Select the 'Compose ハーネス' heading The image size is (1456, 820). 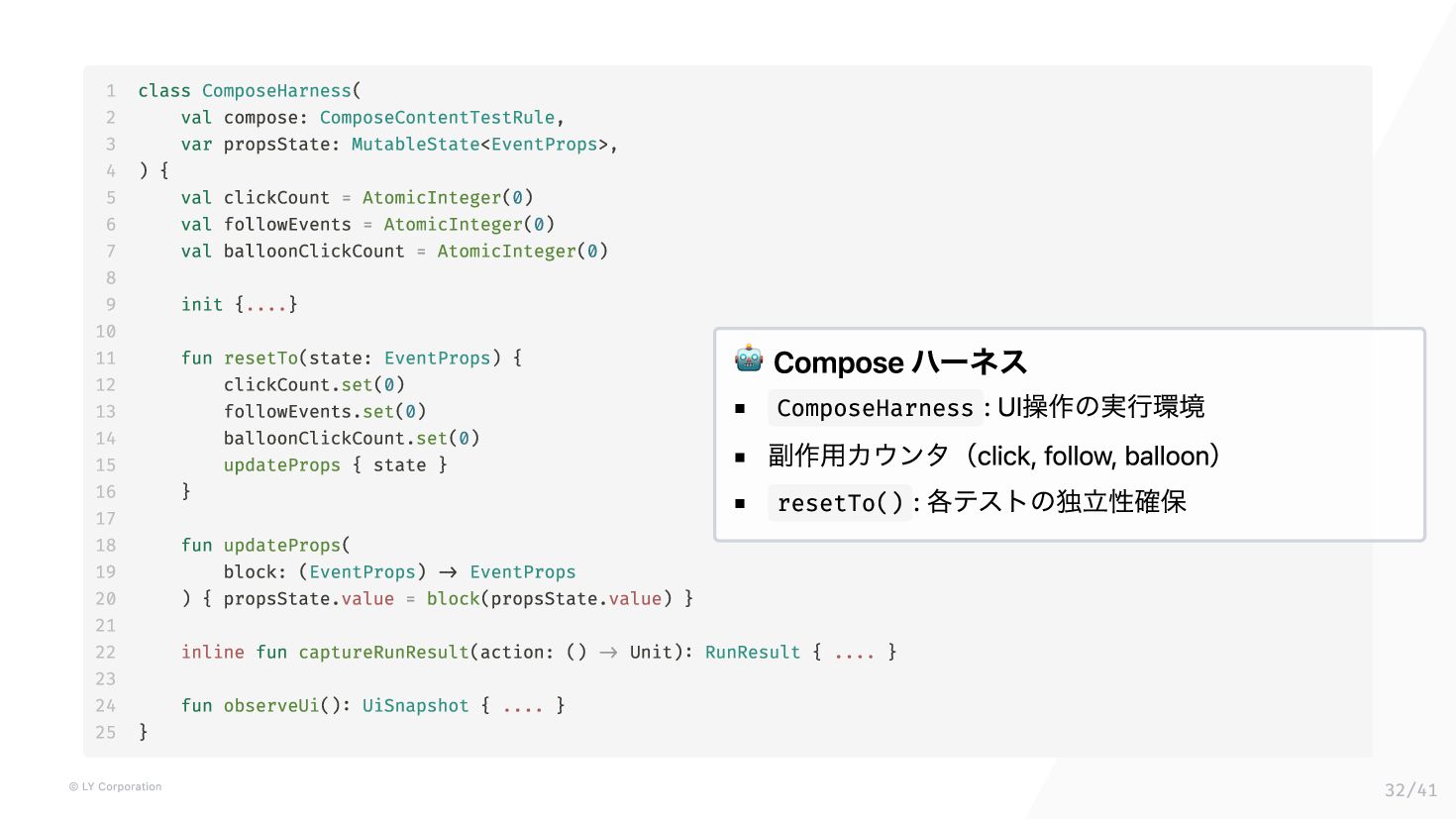900,362
